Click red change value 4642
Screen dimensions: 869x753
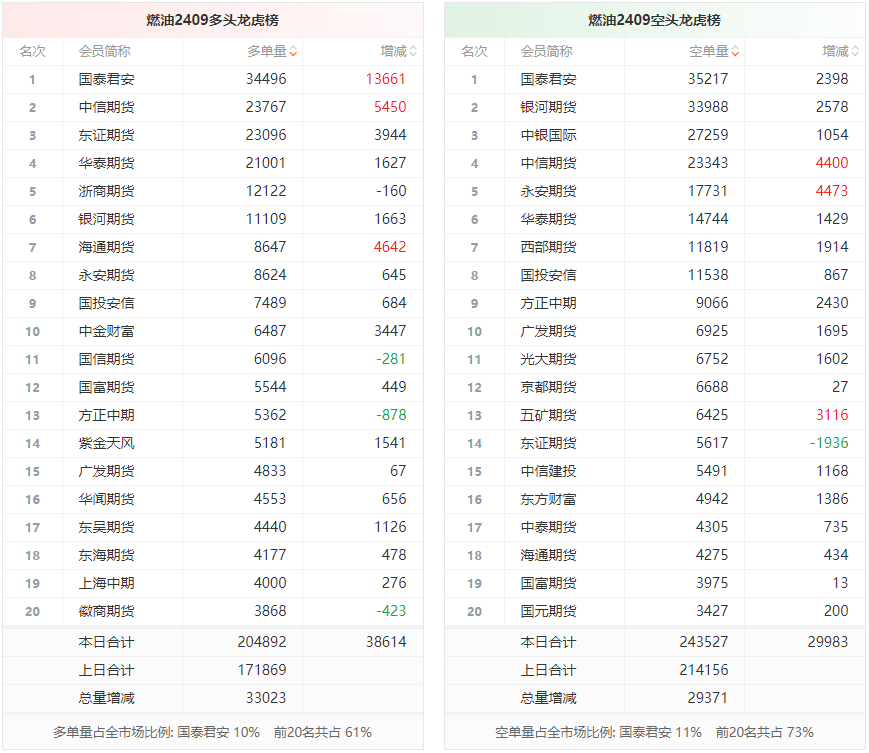click(x=390, y=247)
